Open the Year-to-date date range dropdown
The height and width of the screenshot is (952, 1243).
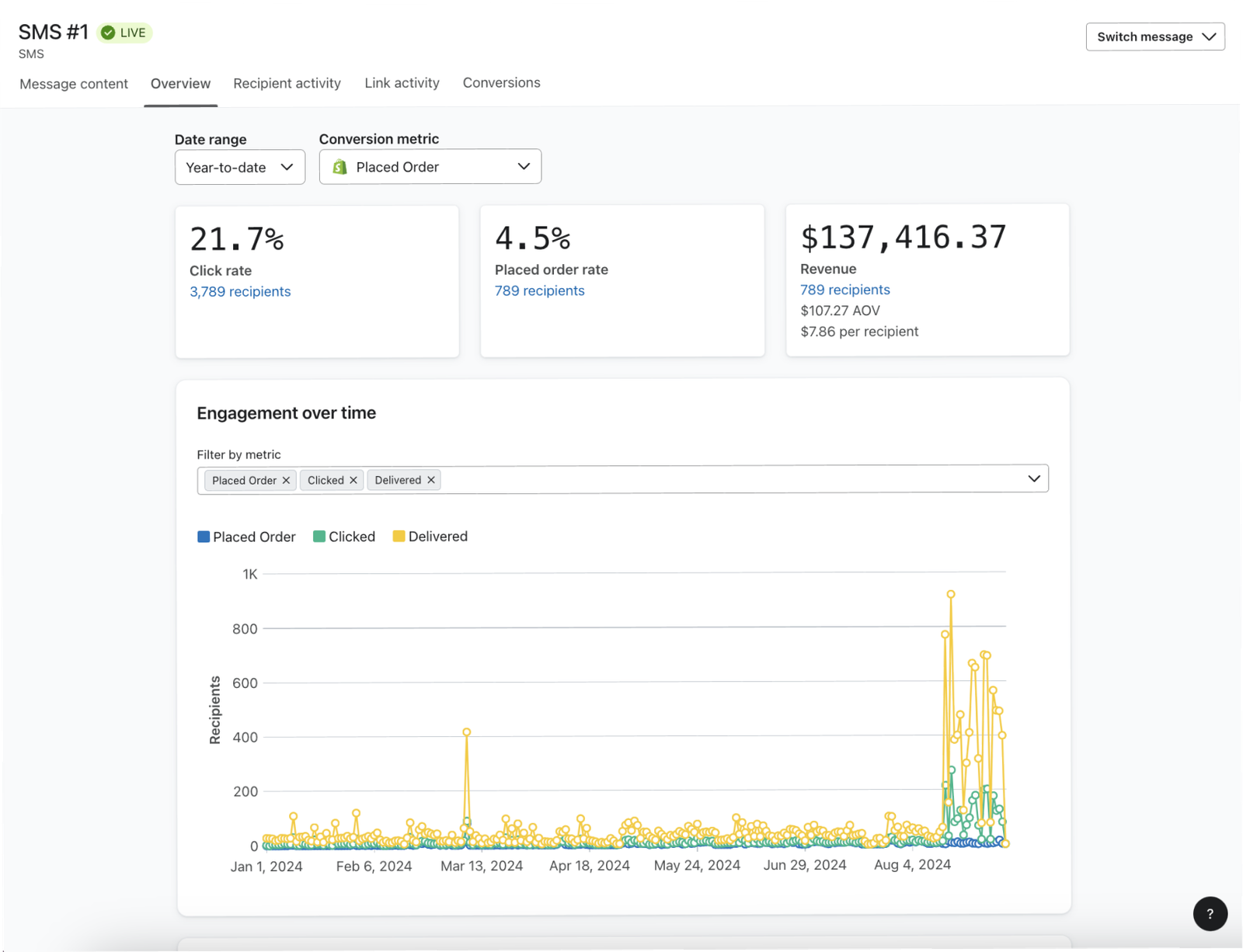(x=240, y=167)
